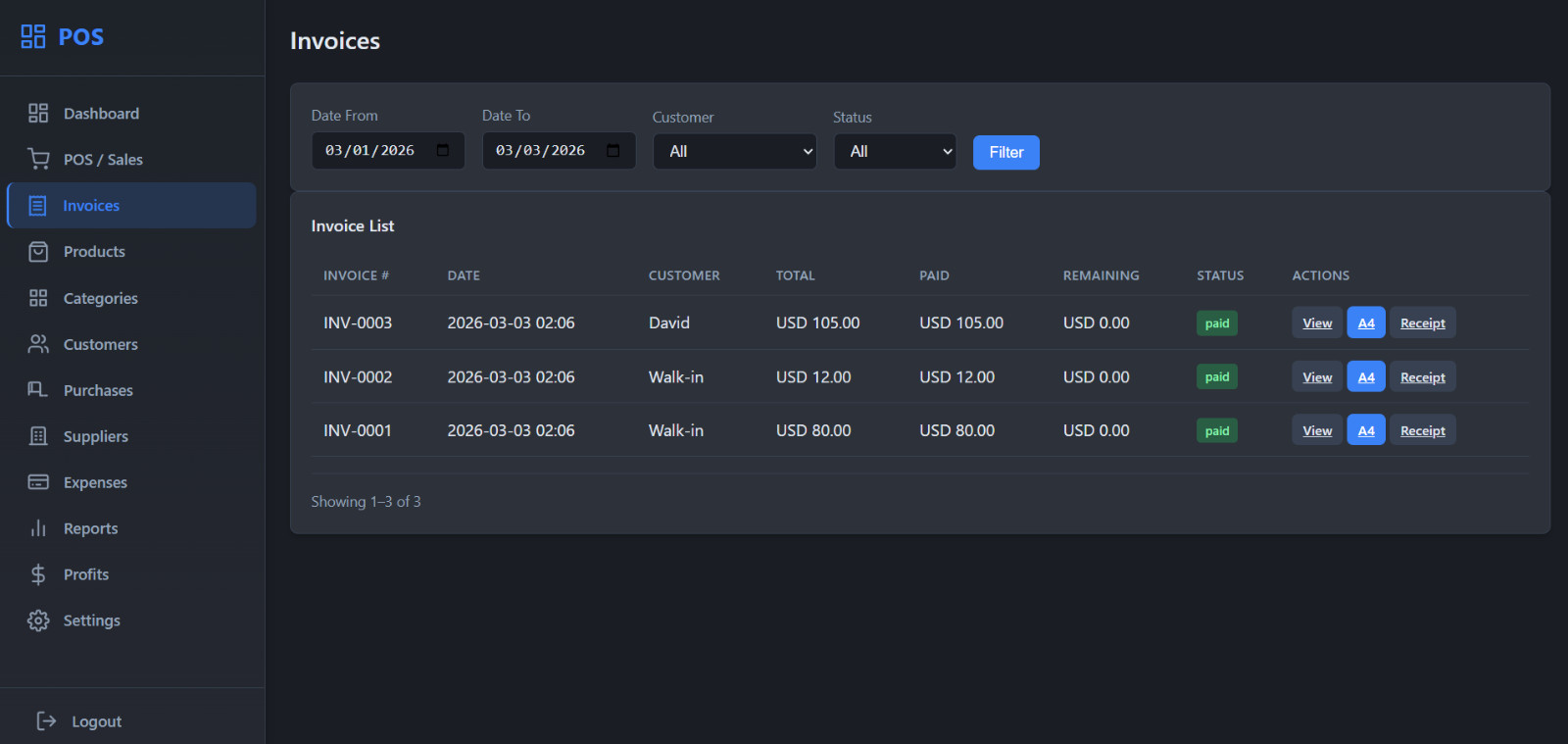Click invoice number INV-0002
1568x744 pixels.
(x=358, y=376)
